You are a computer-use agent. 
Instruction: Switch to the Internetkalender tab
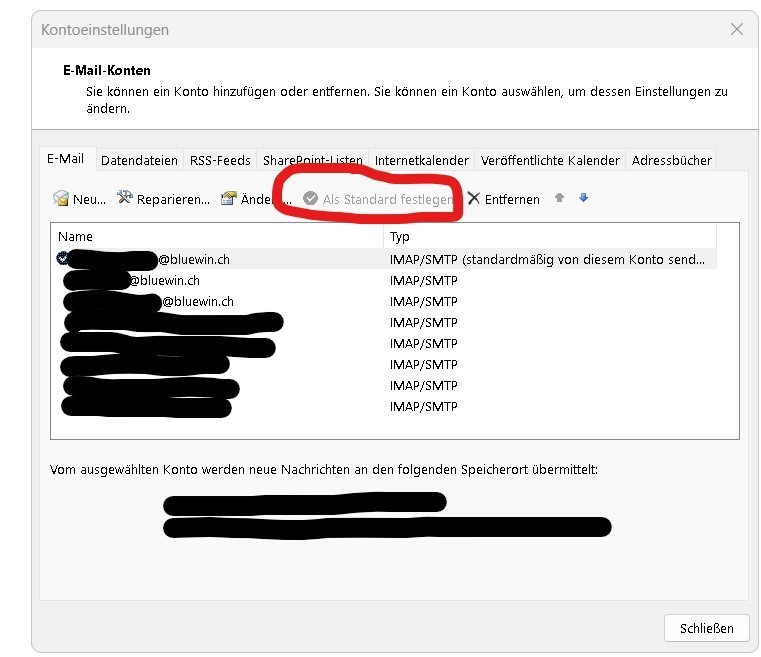tap(421, 160)
